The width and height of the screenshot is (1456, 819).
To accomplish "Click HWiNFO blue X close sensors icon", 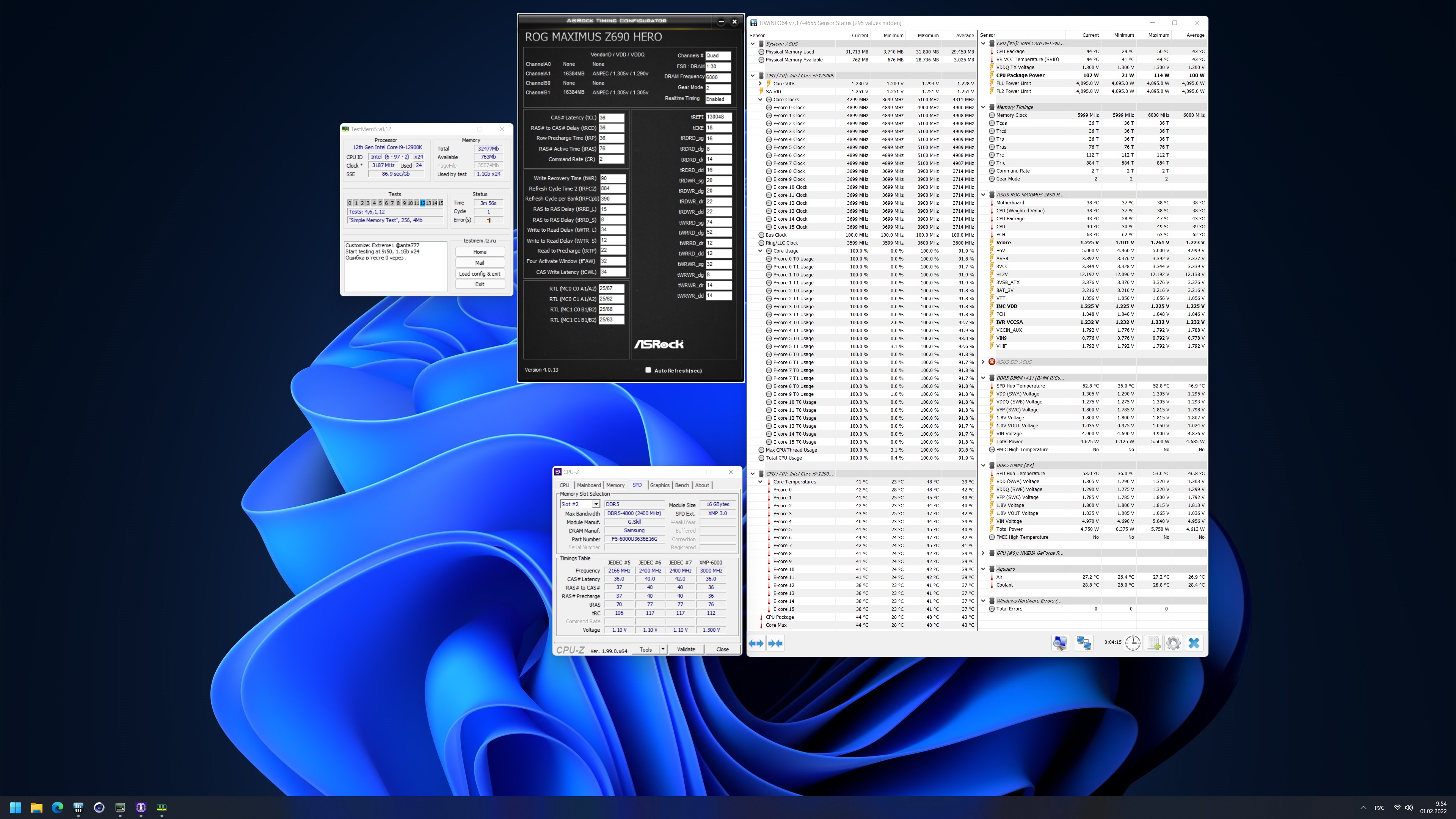I will (x=1194, y=643).
